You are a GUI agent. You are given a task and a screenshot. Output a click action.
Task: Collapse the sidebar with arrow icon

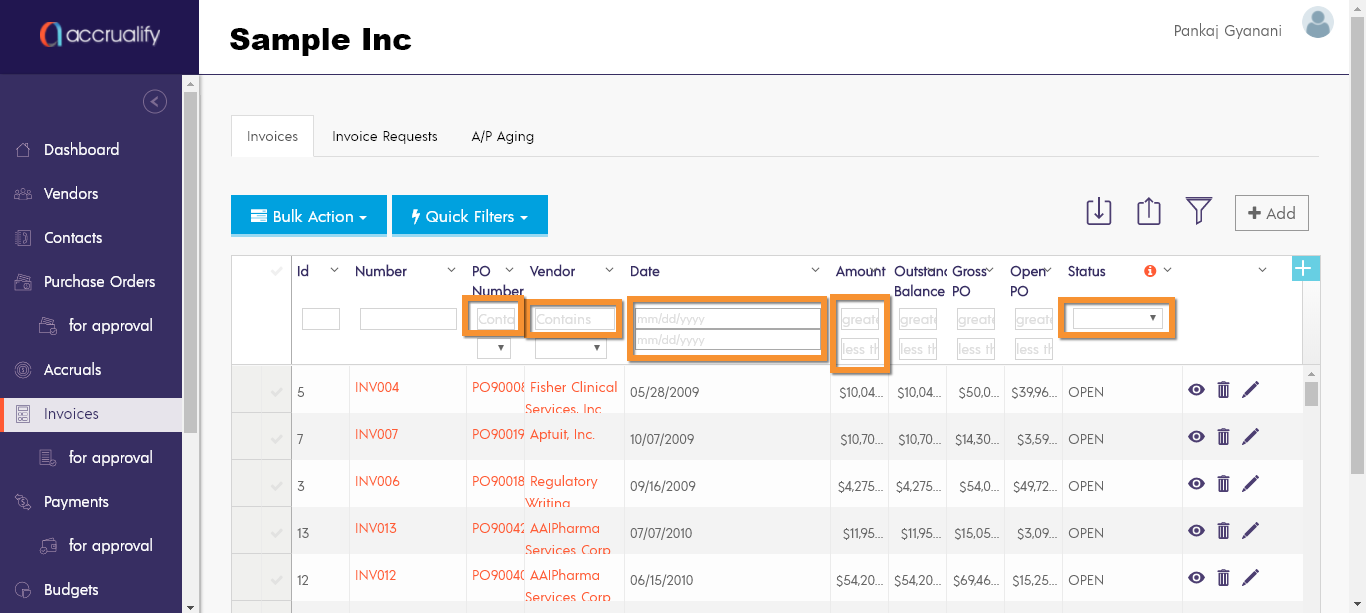click(x=155, y=101)
